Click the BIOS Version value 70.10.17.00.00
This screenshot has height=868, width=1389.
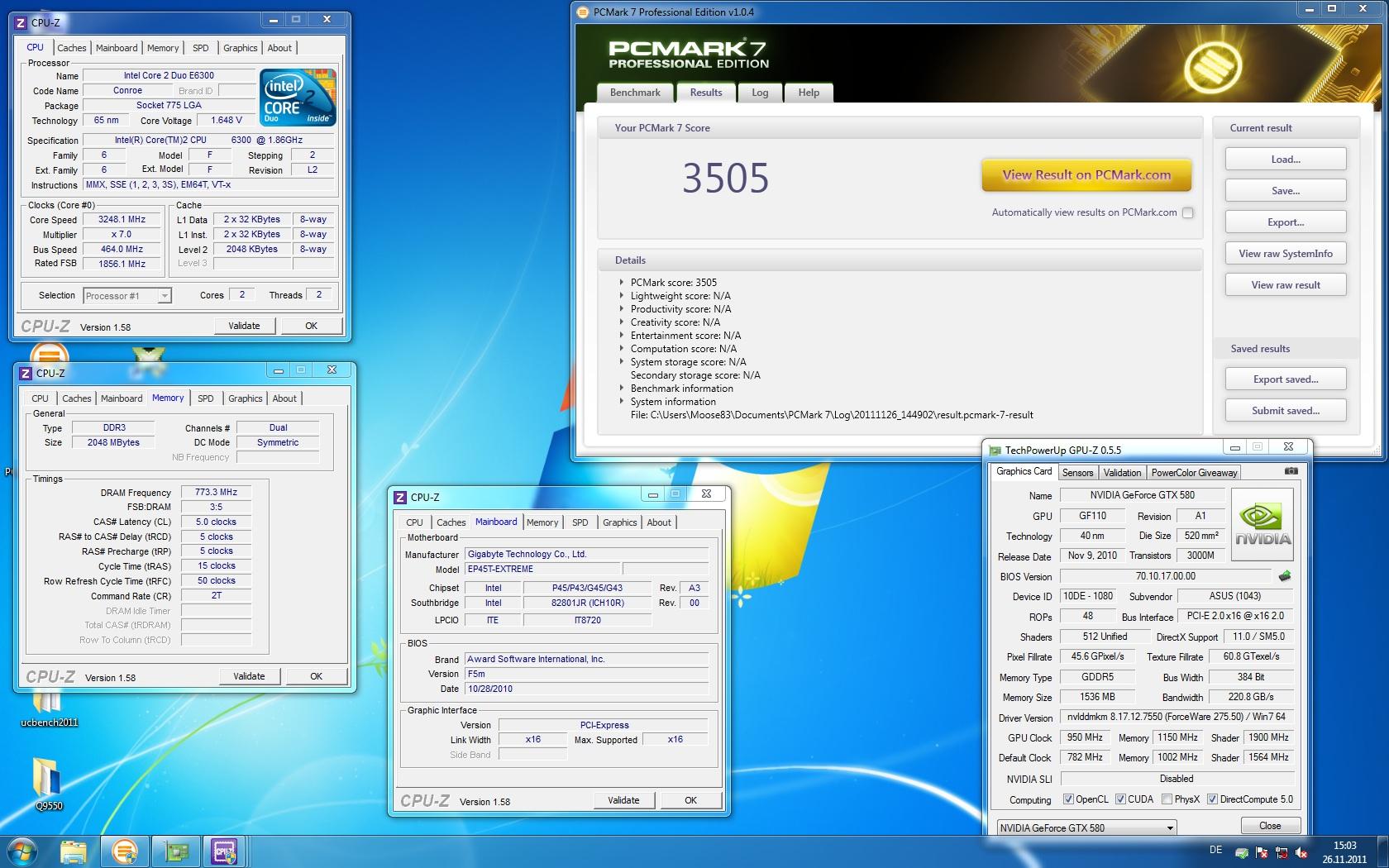point(1166,576)
